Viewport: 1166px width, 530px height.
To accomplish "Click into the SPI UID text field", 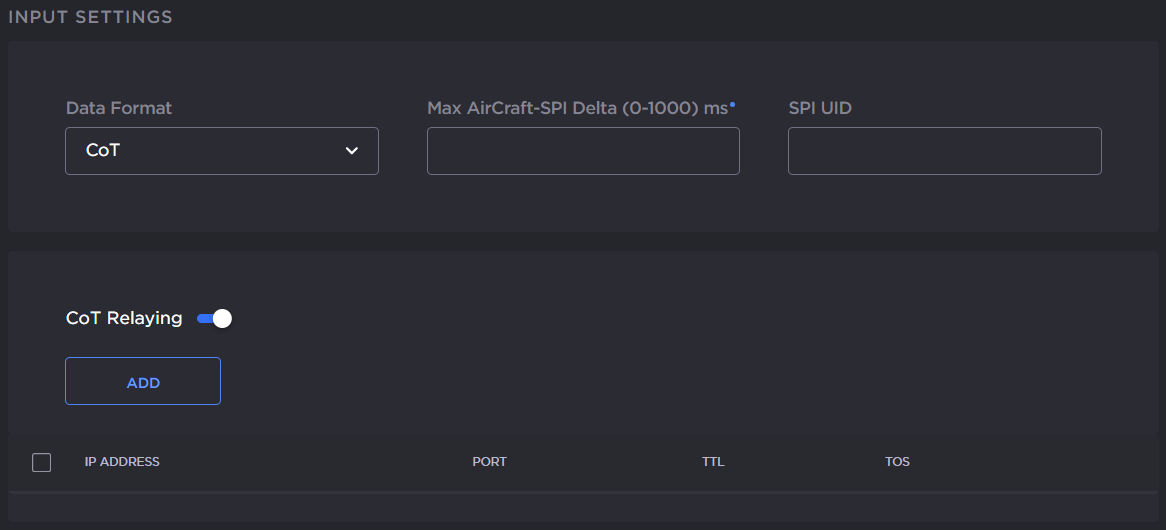I will coord(944,151).
